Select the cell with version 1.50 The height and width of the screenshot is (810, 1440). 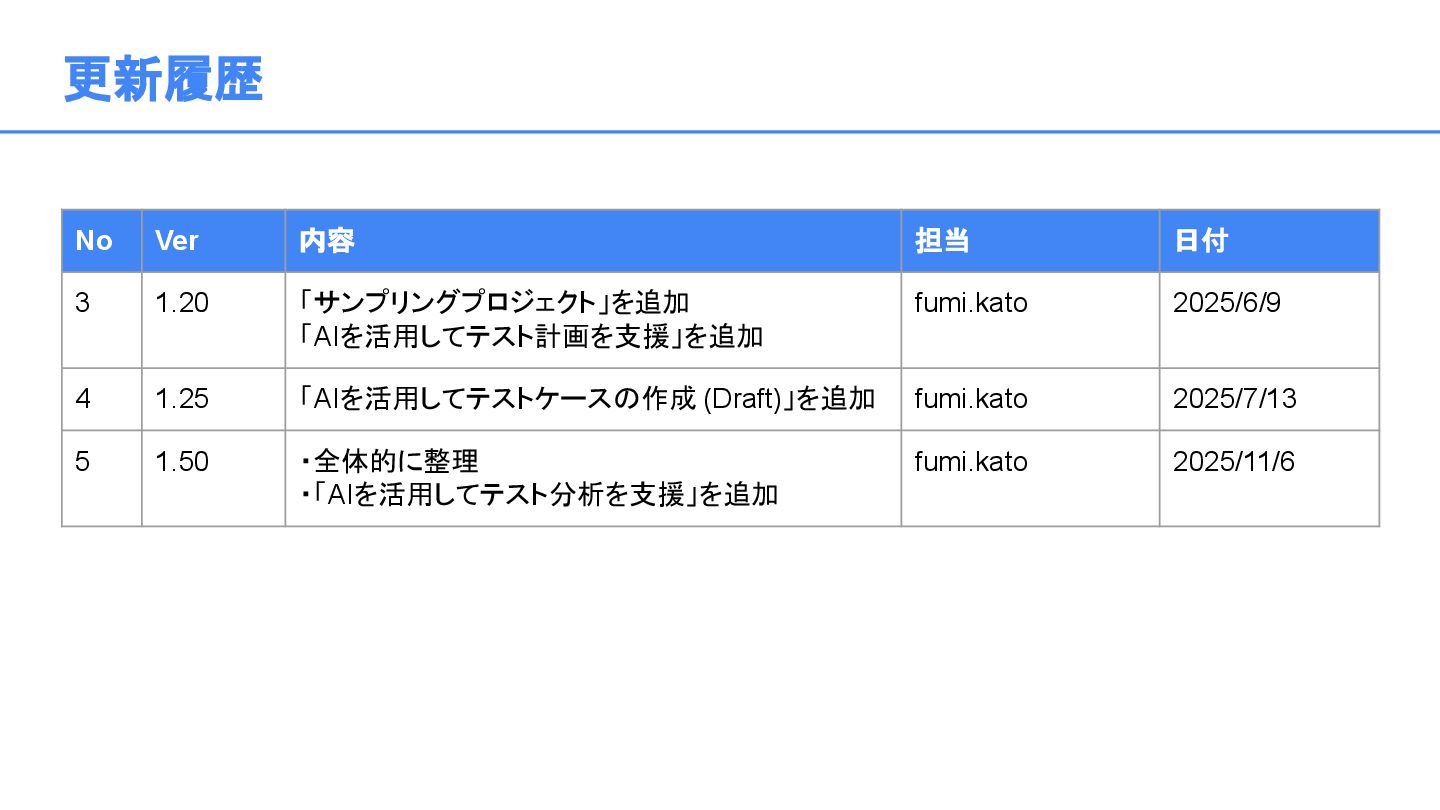click(x=182, y=462)
